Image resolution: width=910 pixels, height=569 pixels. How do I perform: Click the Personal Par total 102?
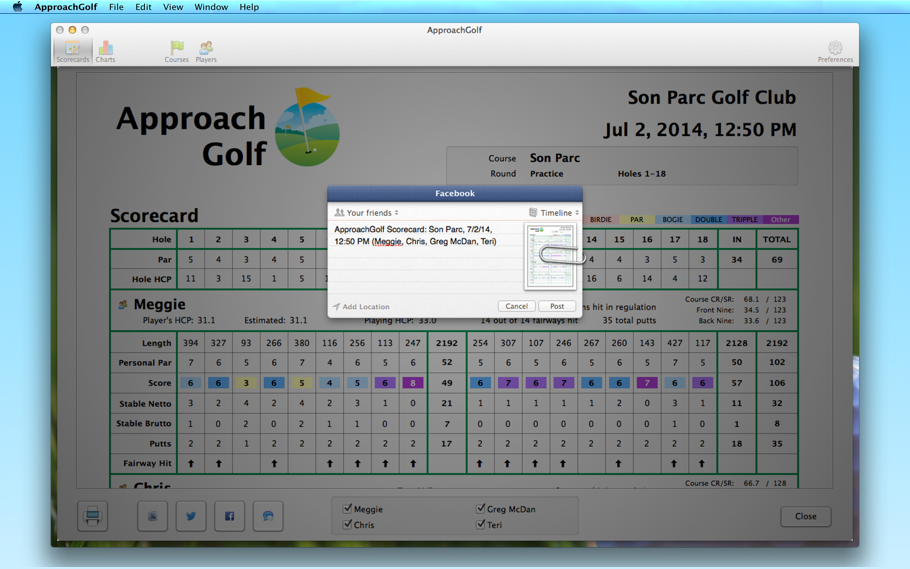[777, 362]
